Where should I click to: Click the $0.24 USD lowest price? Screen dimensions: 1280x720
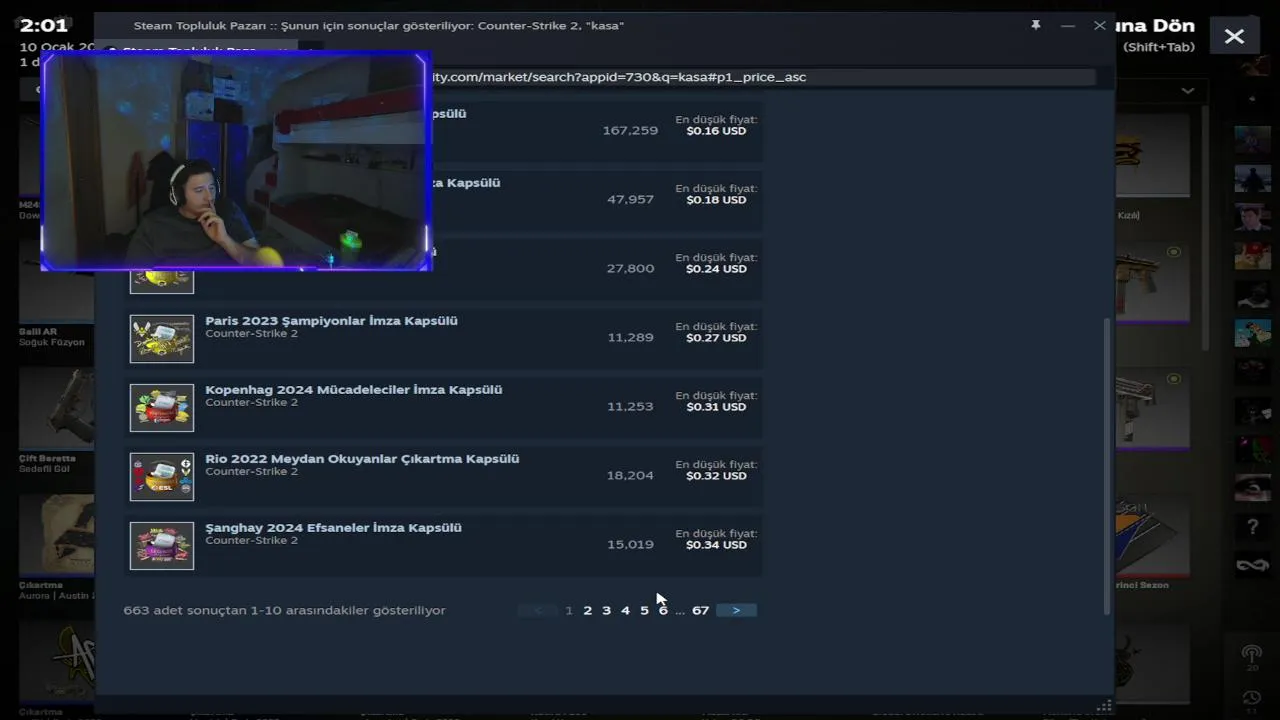click(716, 269)
